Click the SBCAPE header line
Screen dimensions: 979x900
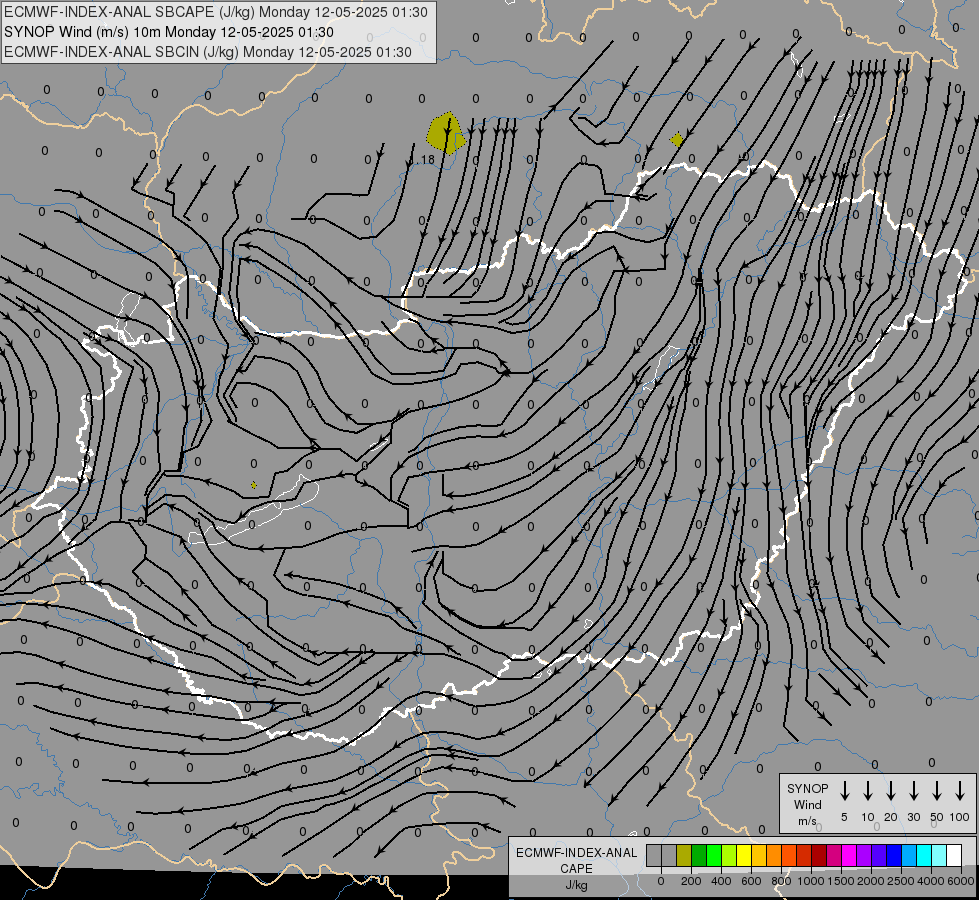tap(216, 12)
